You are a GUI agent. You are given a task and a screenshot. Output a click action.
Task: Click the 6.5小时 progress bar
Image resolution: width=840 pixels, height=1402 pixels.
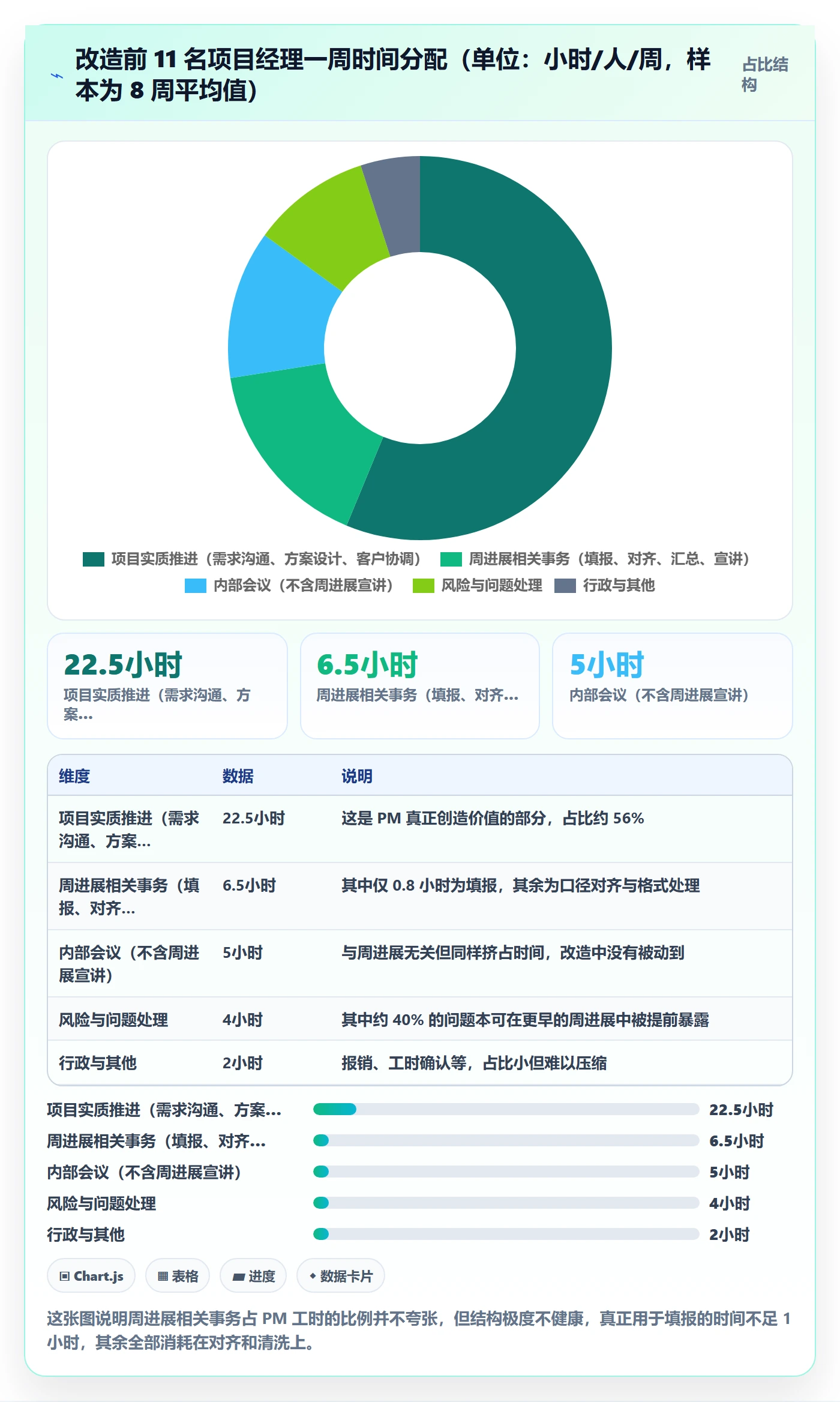coord(506,1140)
